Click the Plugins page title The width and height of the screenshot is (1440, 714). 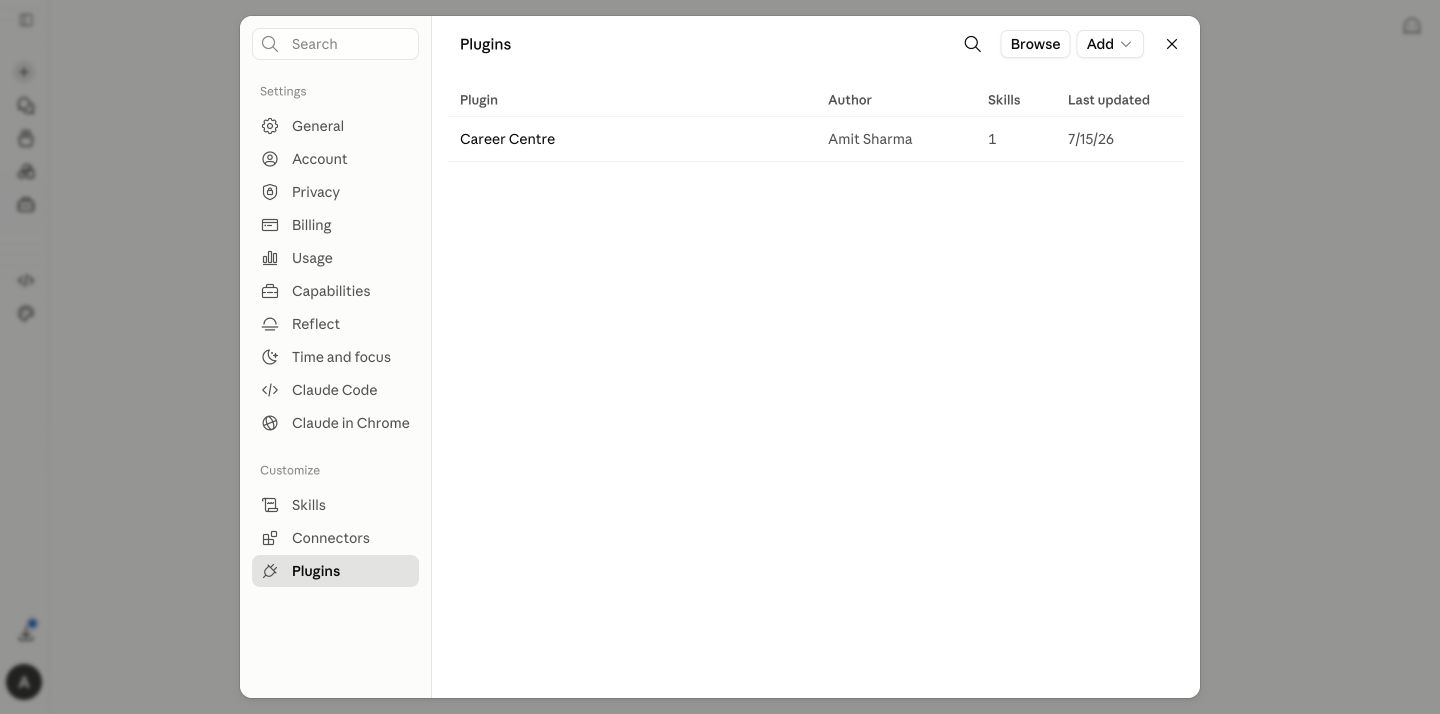(485, 44)
